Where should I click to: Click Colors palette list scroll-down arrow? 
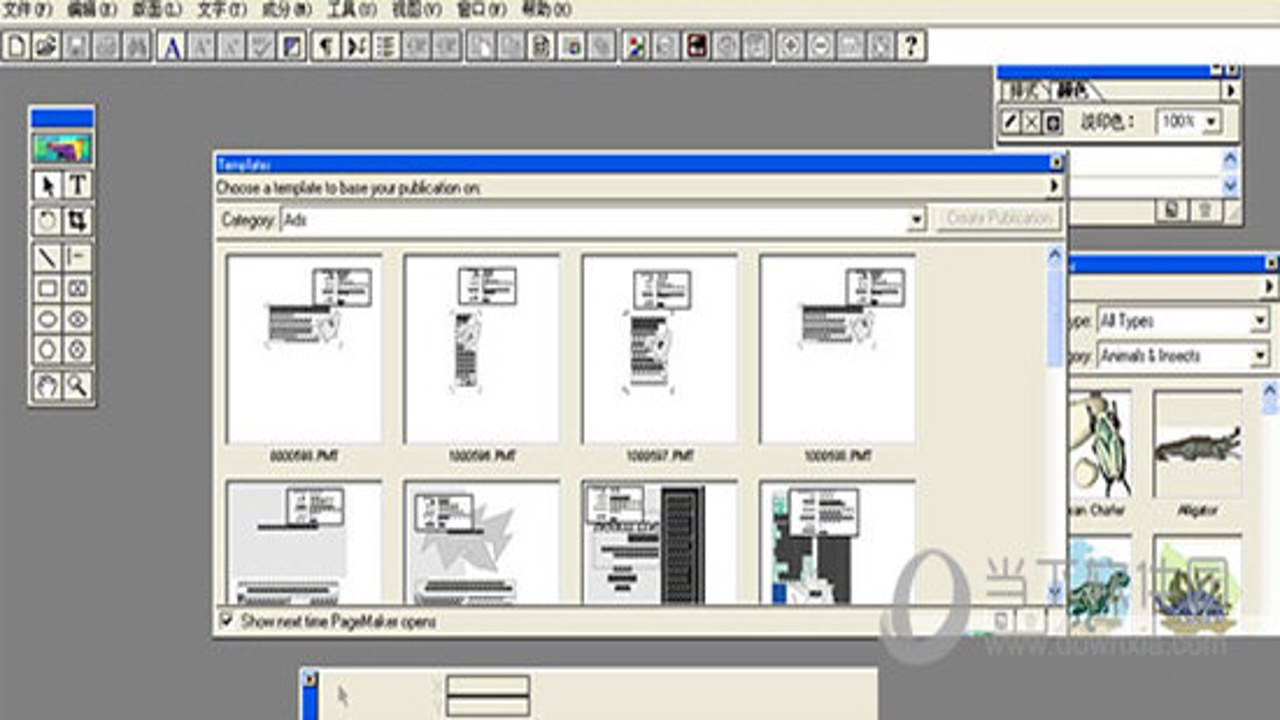pos(1230,185)
